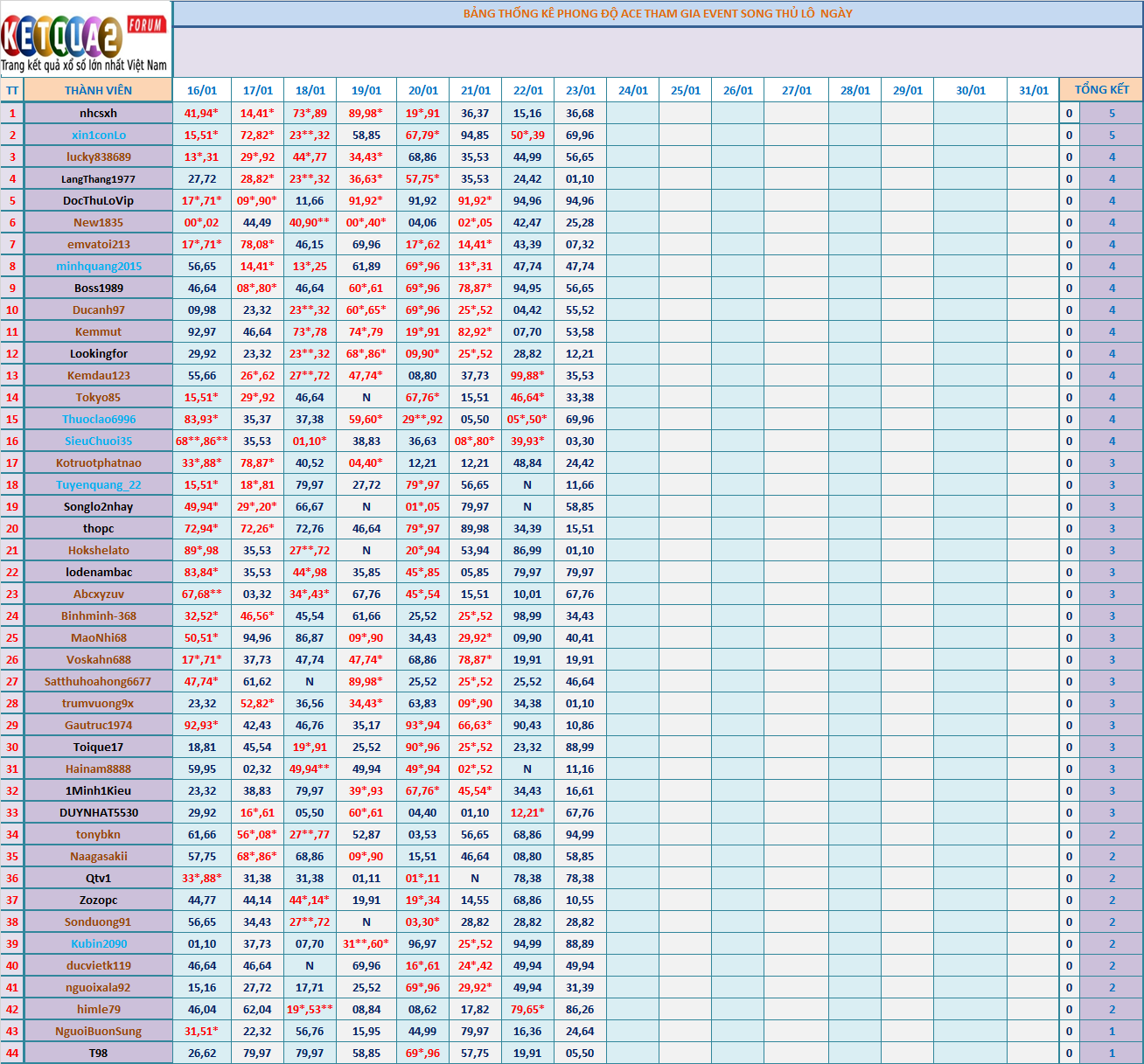Screen dimensions: 1144x1064
Task: Select member name Kubin2090
Action: tap(98, 943)
